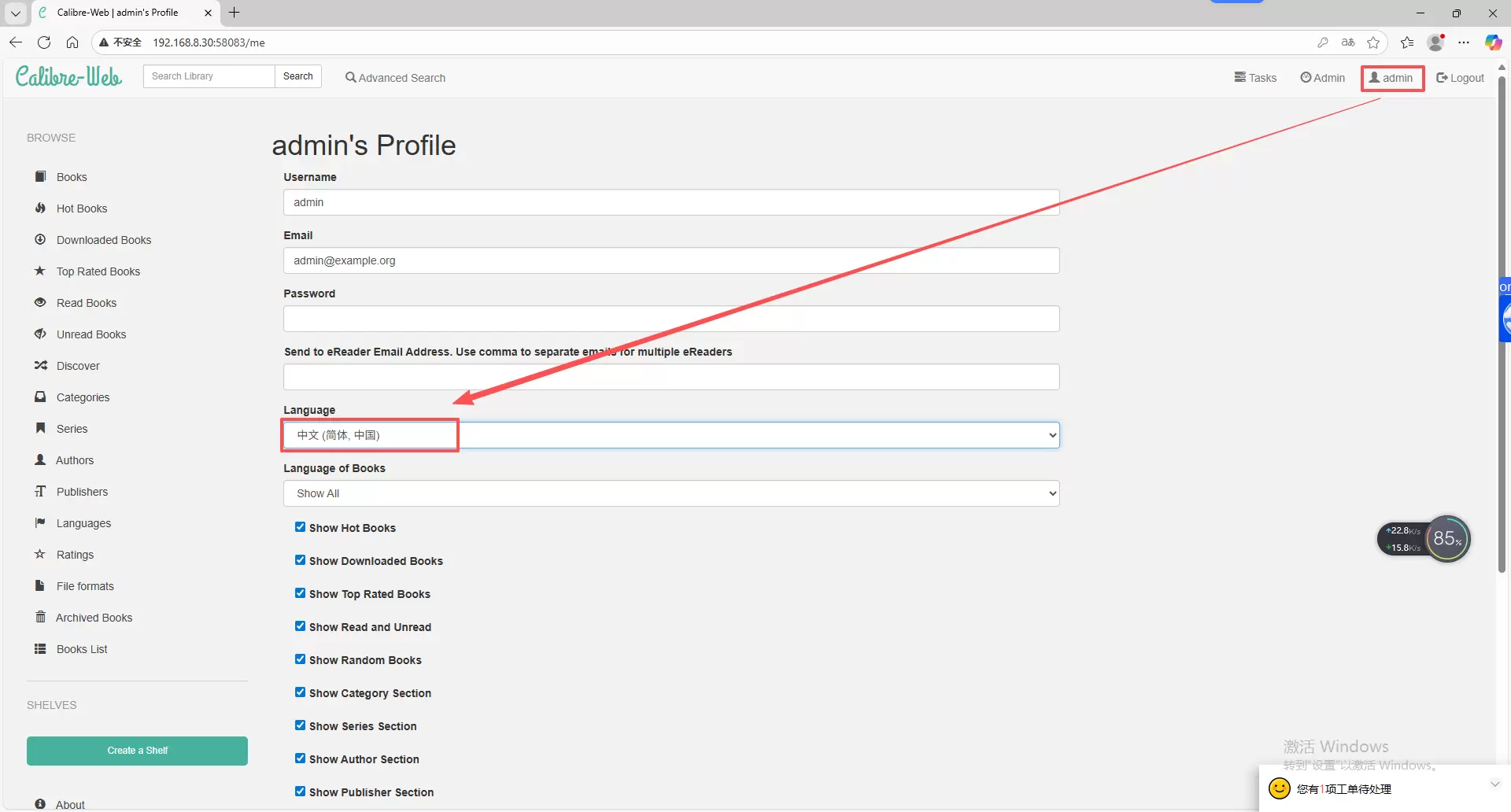Click the Create a Shelf button
The image size is (1511, 812).
137,751
